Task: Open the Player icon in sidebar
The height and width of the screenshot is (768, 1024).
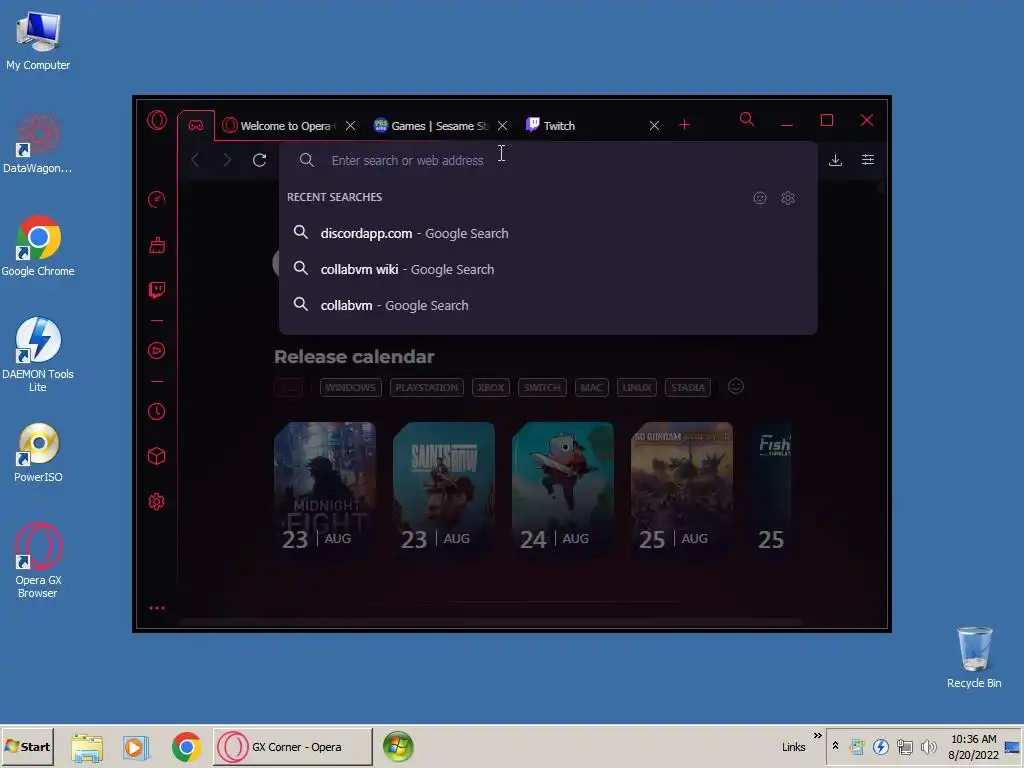Action: [157, 351]
